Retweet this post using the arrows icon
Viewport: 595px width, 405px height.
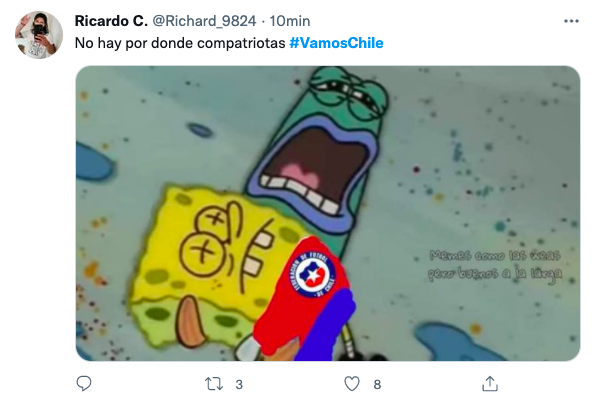tap(214, 384)
